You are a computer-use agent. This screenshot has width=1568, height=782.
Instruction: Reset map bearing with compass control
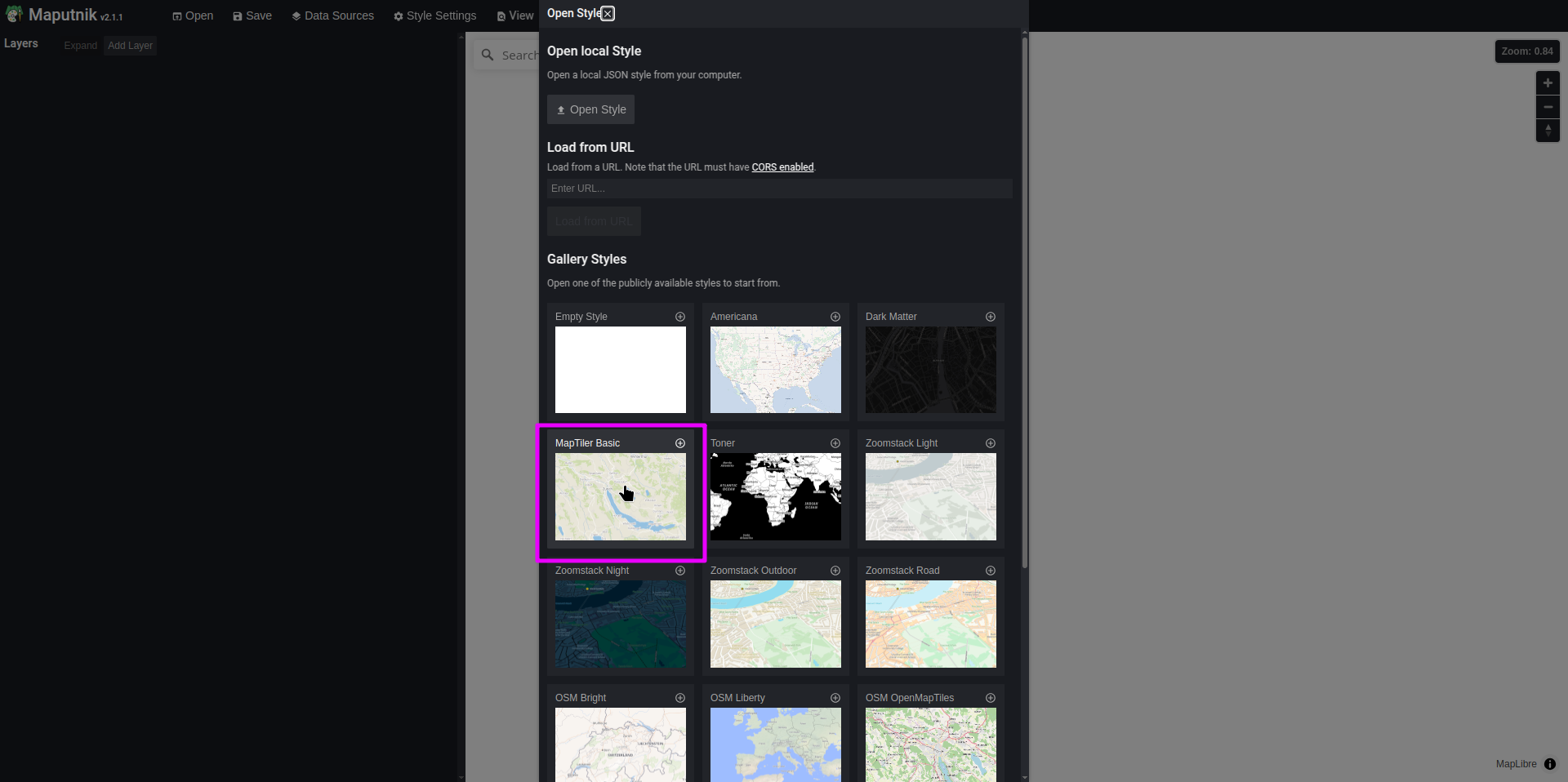pos(1547,131)
